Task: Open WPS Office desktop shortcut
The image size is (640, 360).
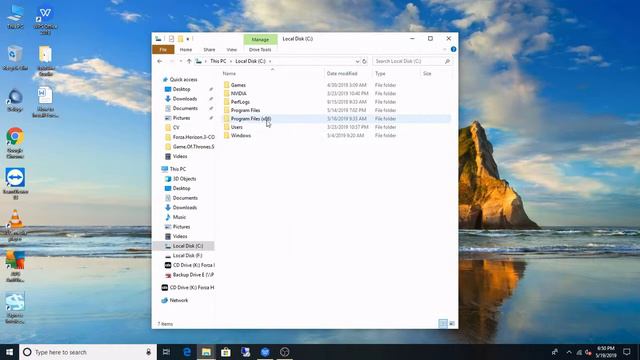Action: point(45,20)
